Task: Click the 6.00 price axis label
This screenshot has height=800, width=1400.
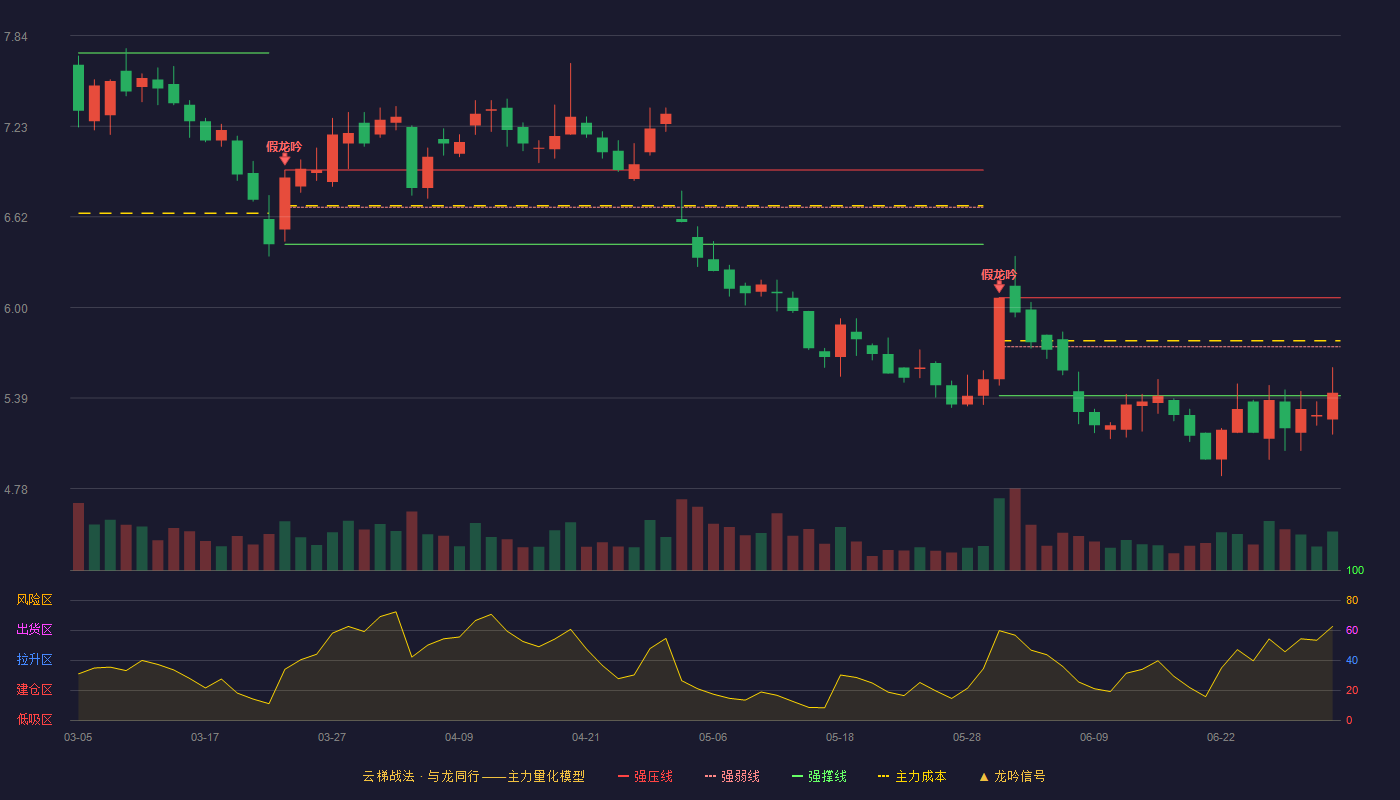Action: pyautogui.click(x=15, y=309)
